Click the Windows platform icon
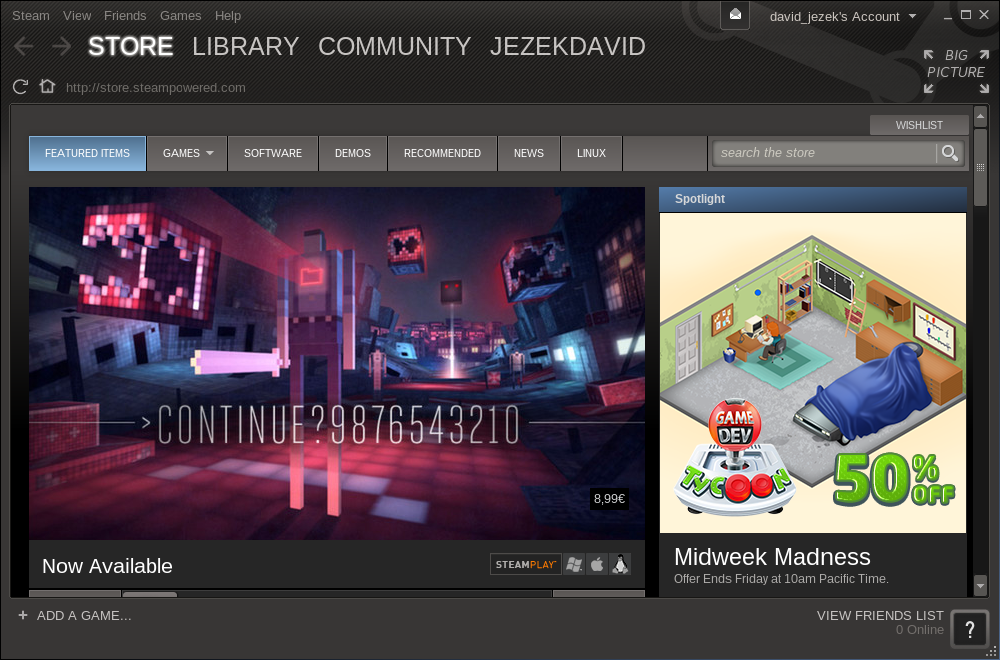This screenshot has height=660, width=1000. tap(574, 564)
